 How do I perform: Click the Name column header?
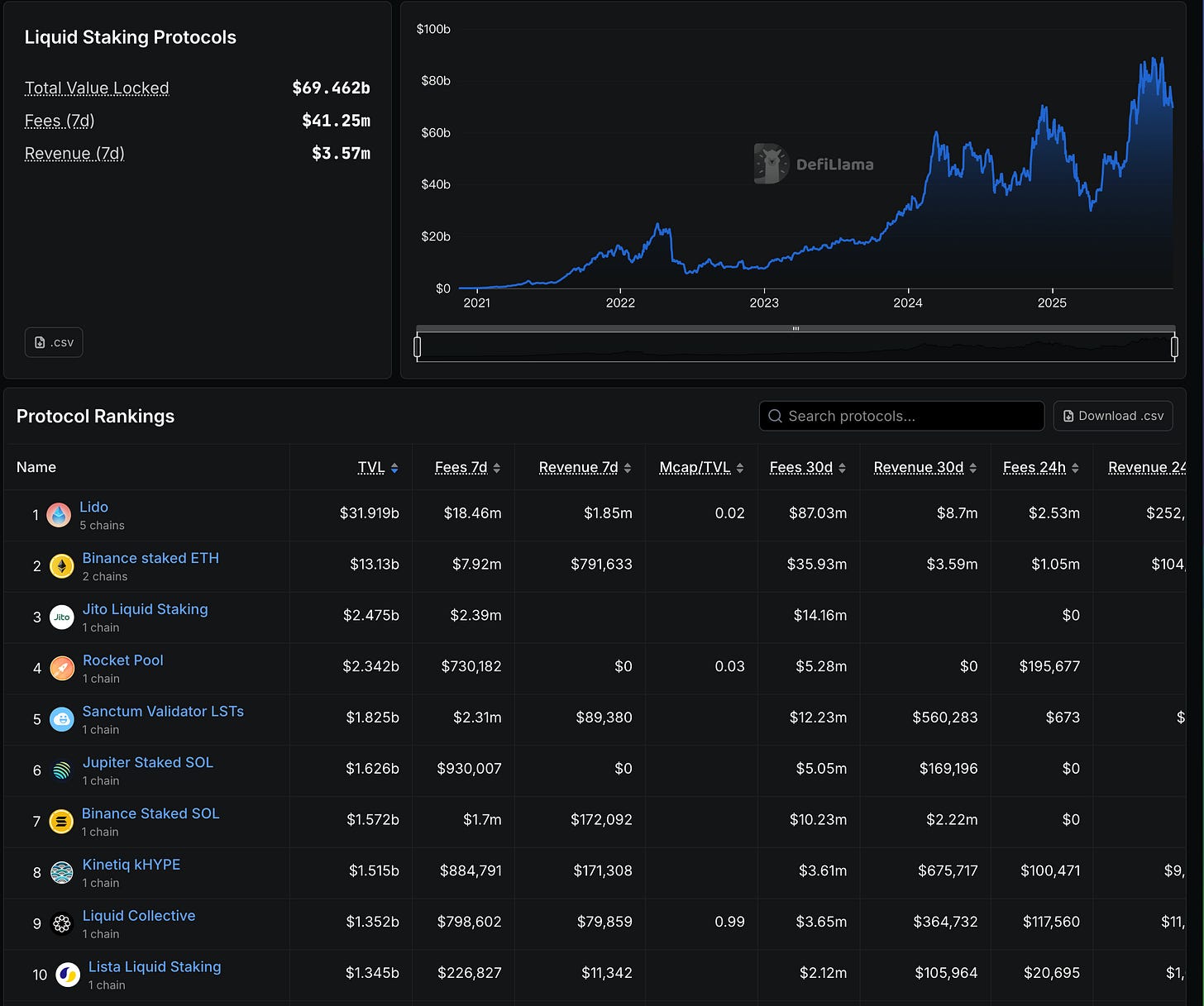36,468
